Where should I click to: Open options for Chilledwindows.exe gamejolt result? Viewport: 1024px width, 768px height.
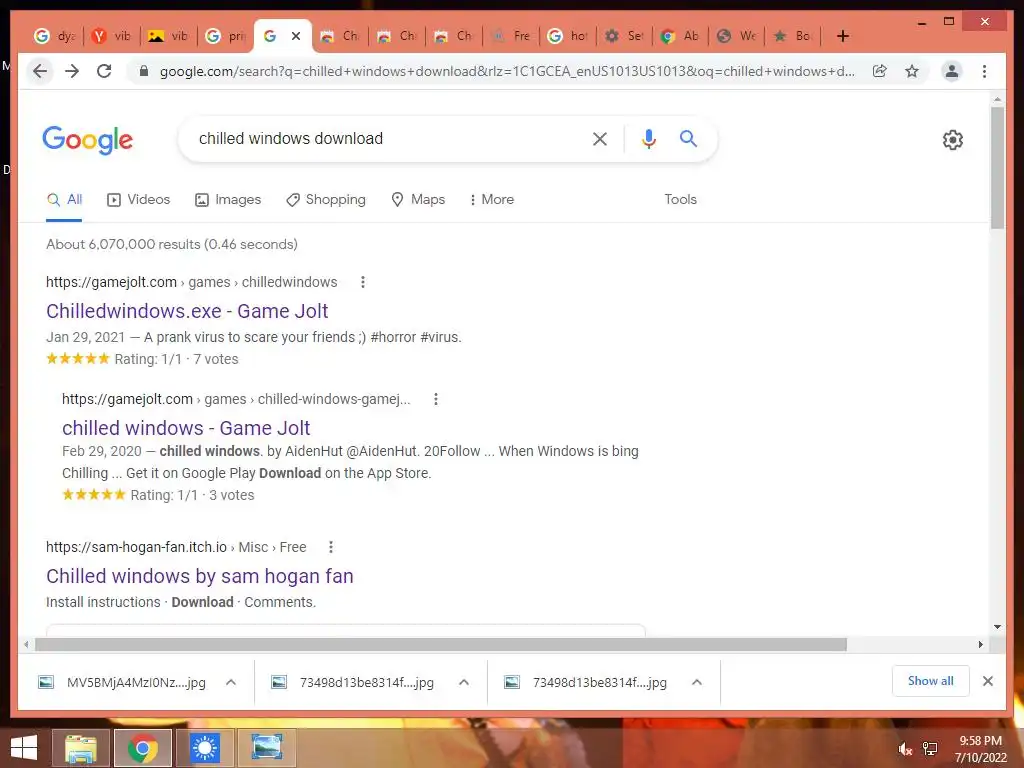pyautogui.click(x=362, y=282)
